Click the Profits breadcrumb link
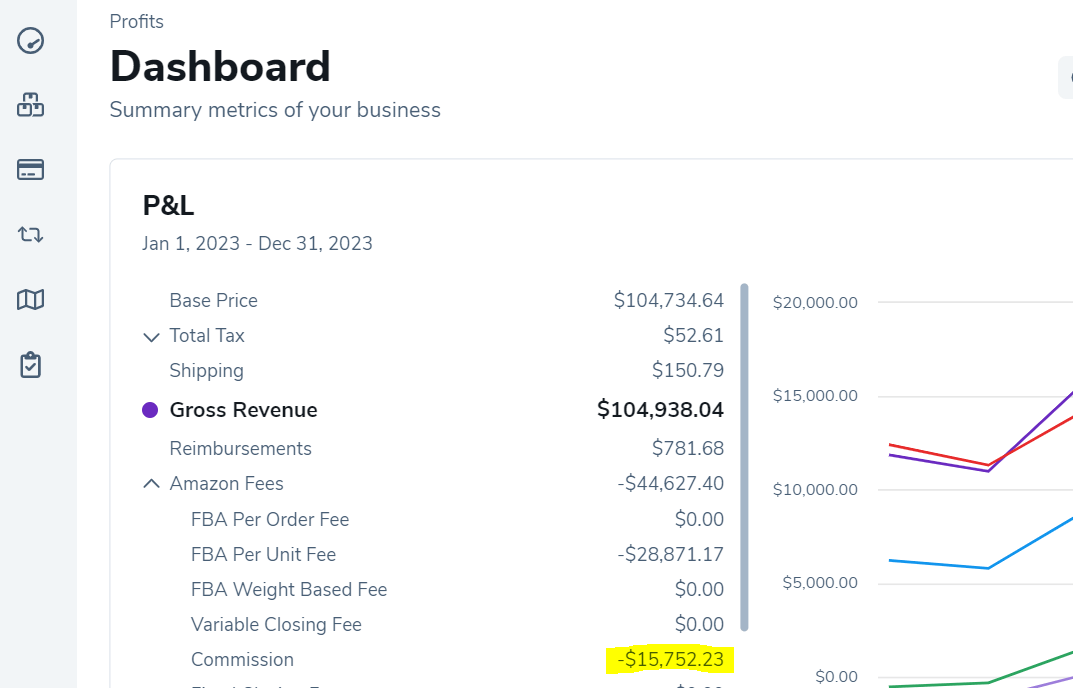Screen dimensions: 1073x688 click(x=136, y=21)
